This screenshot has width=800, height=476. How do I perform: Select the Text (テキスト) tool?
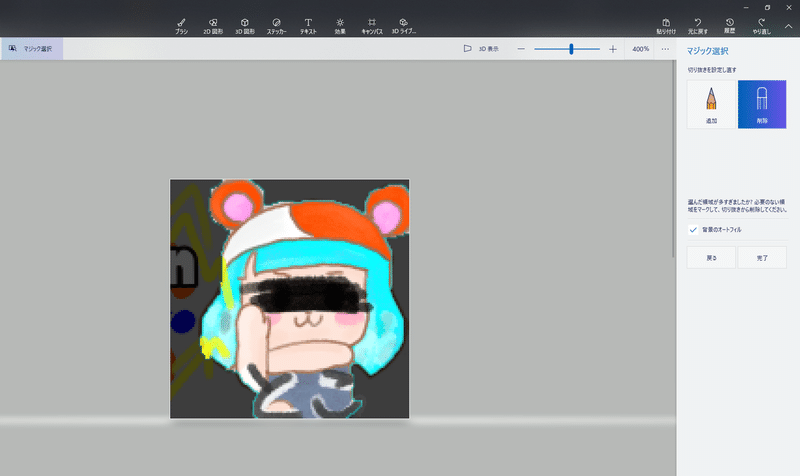(308, 26)
